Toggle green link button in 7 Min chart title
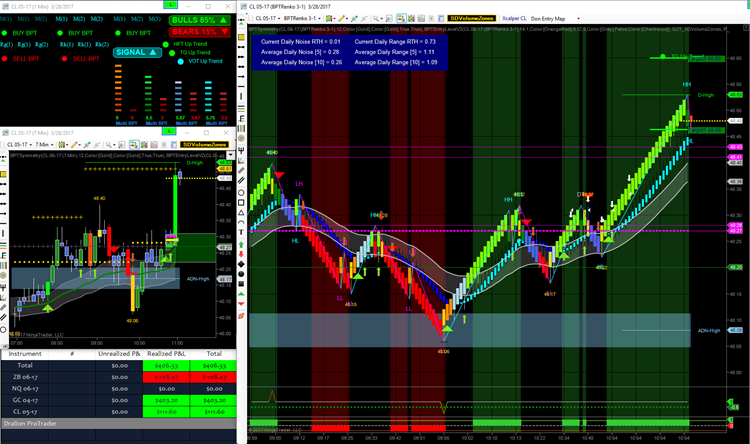 169,132
